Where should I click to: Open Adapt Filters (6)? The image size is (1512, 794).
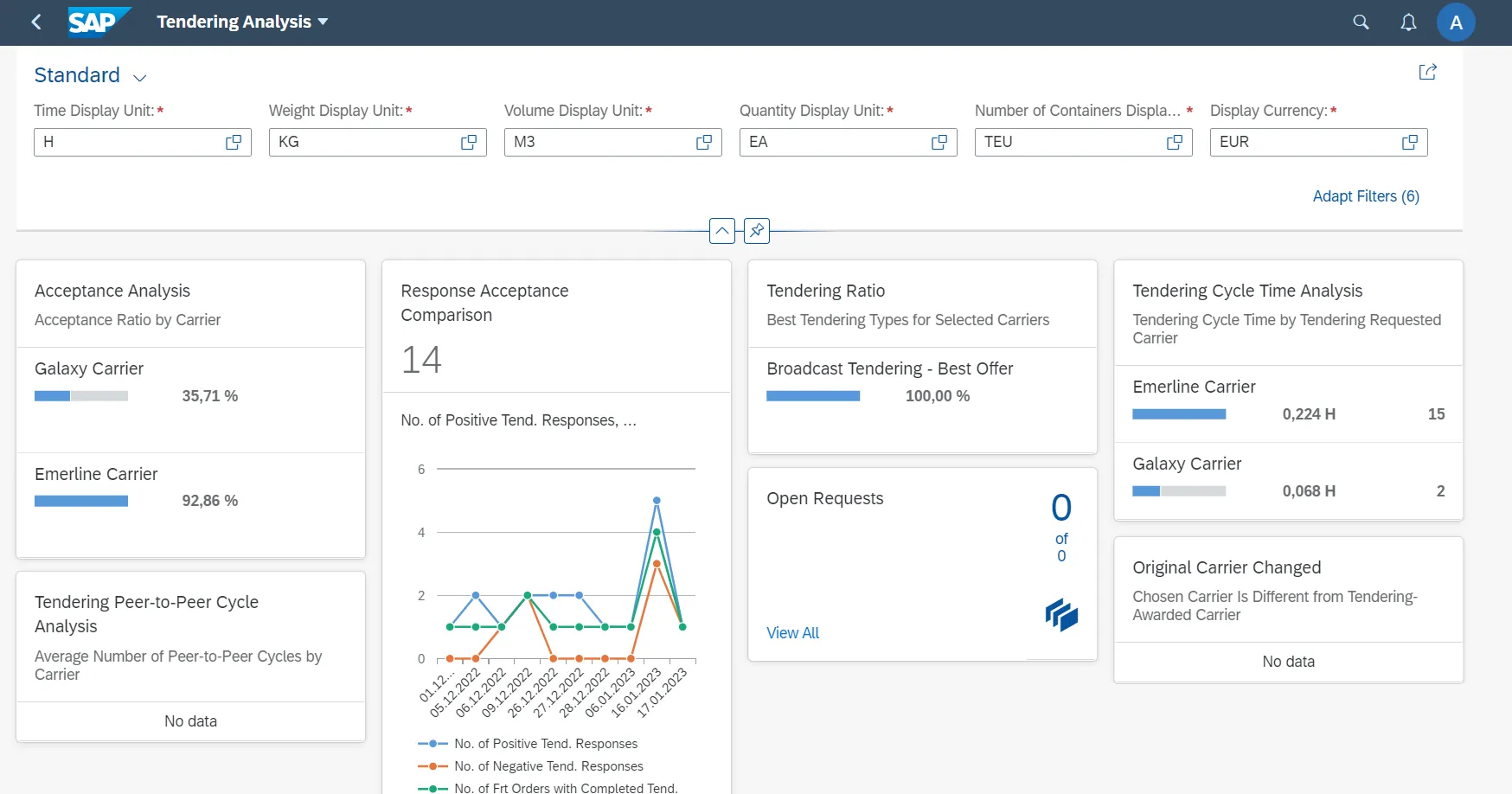1366,196
